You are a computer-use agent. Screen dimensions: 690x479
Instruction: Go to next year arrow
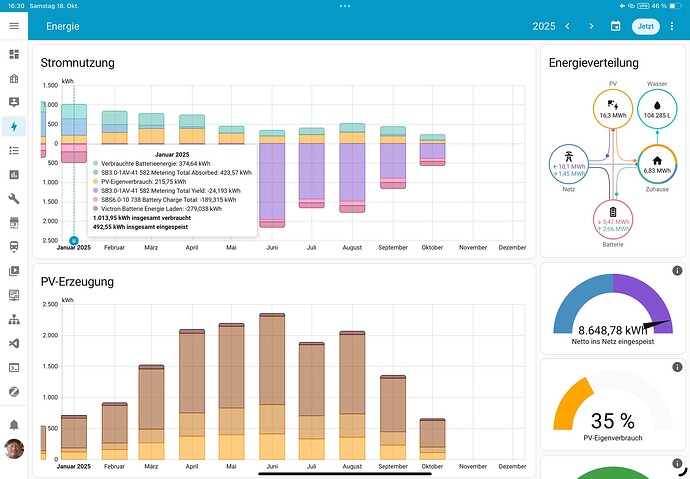pyautogui.click(x=591, y=26)
